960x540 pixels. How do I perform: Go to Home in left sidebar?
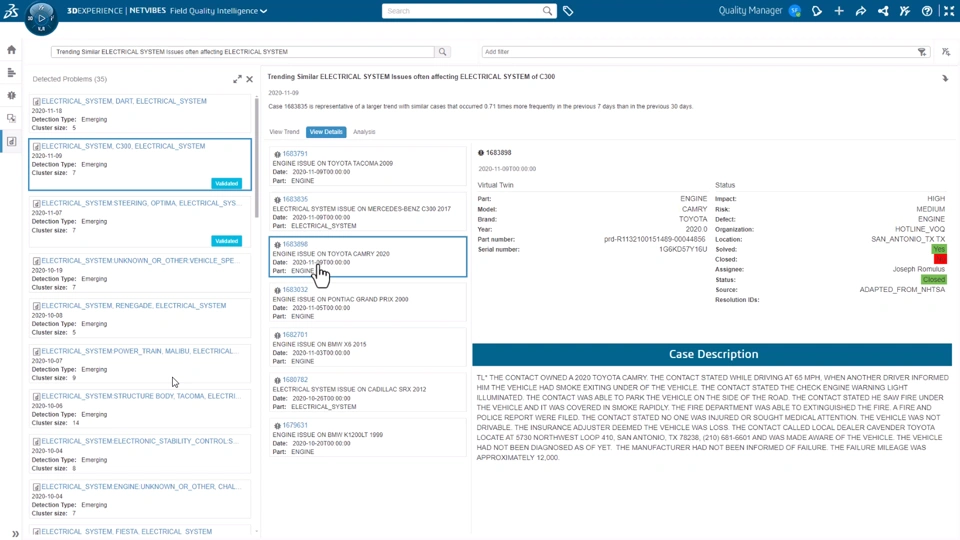click(x=12, y=50)
